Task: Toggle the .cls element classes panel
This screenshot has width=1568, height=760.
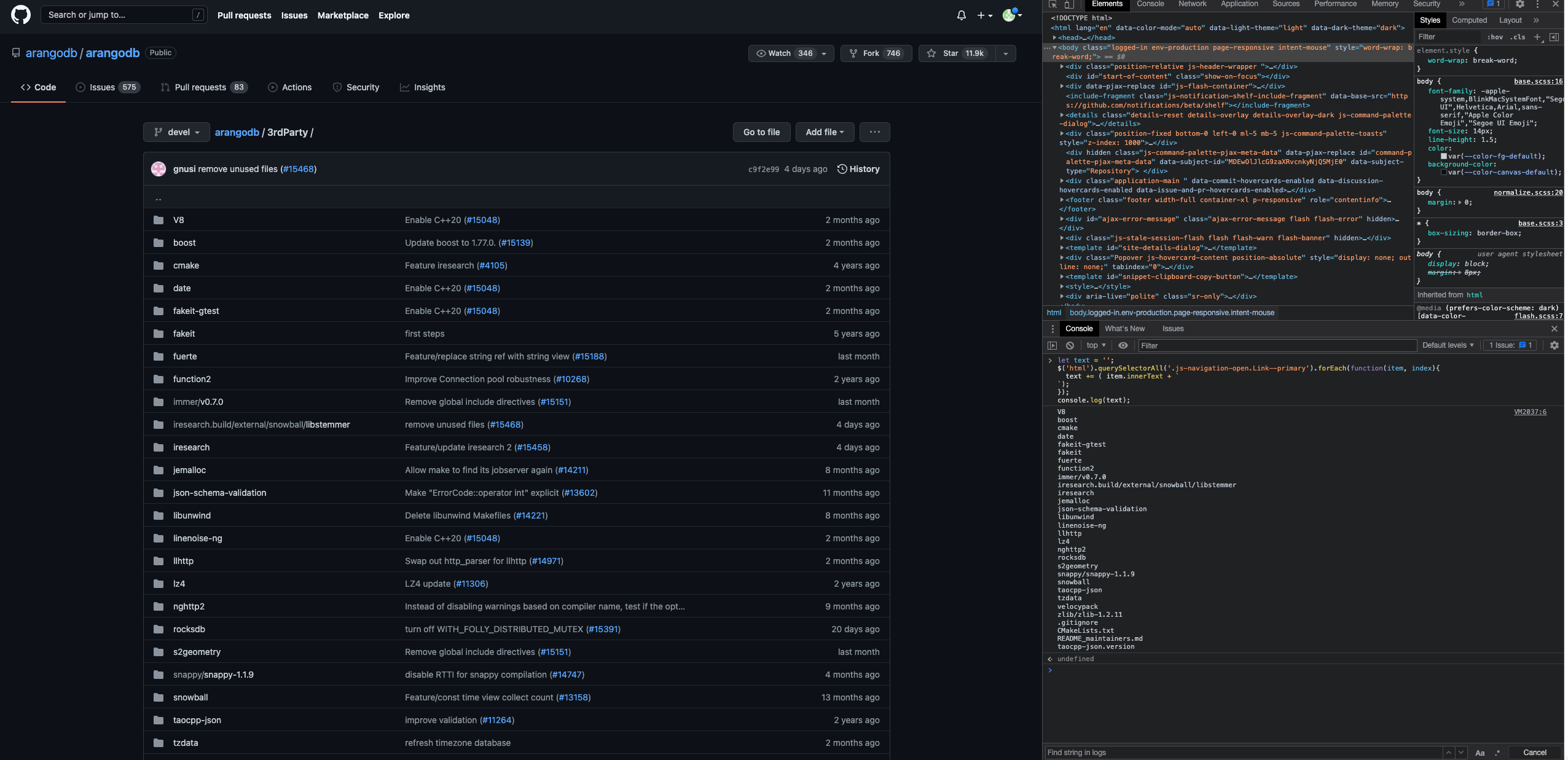Action: [1518, 37]
